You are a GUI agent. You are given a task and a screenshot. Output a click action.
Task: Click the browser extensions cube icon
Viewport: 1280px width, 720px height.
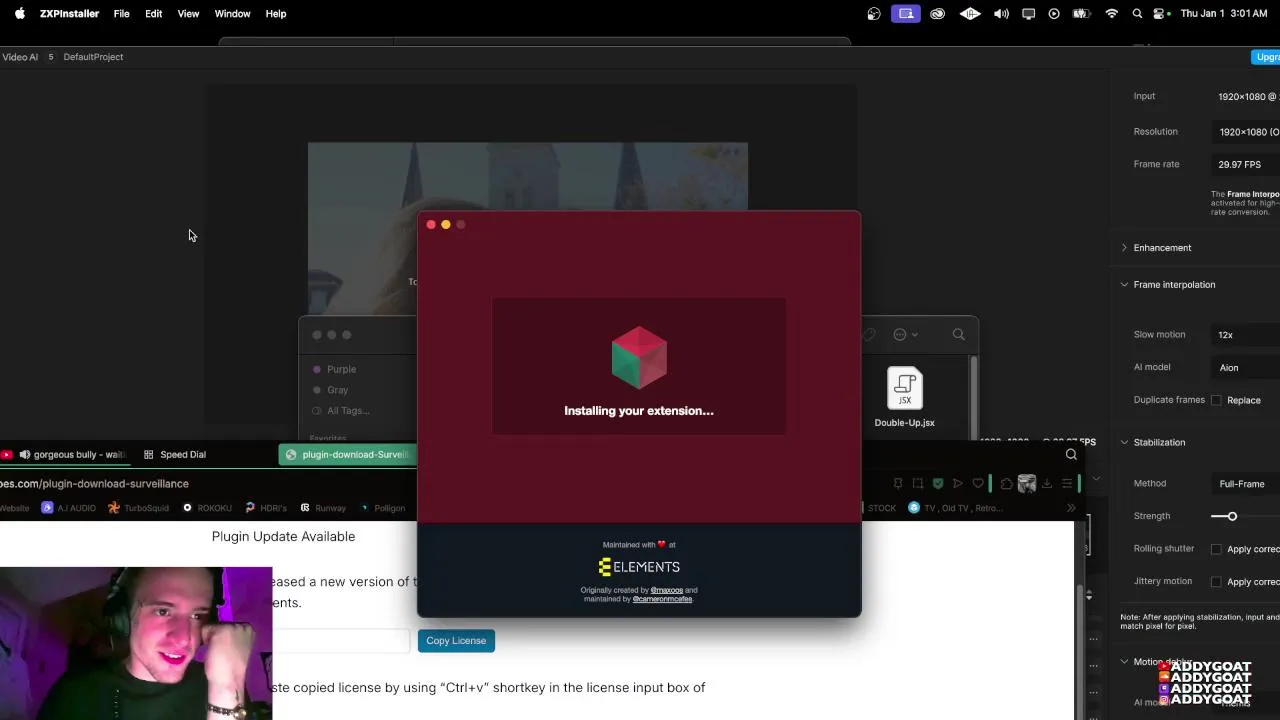pyautogui.click(x=1006, y=484)
